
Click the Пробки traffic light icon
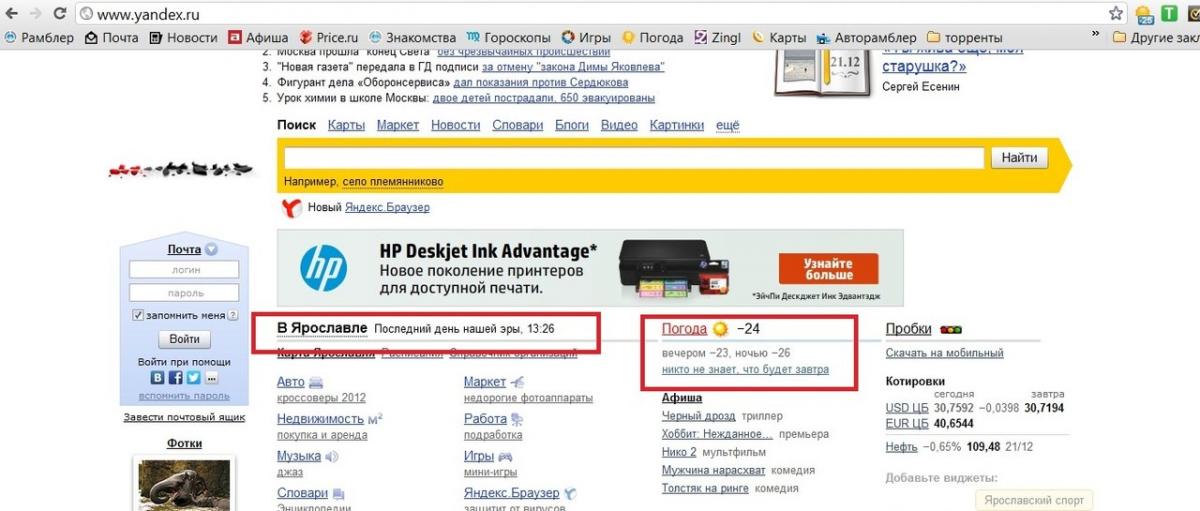click(x=950, y=329)
